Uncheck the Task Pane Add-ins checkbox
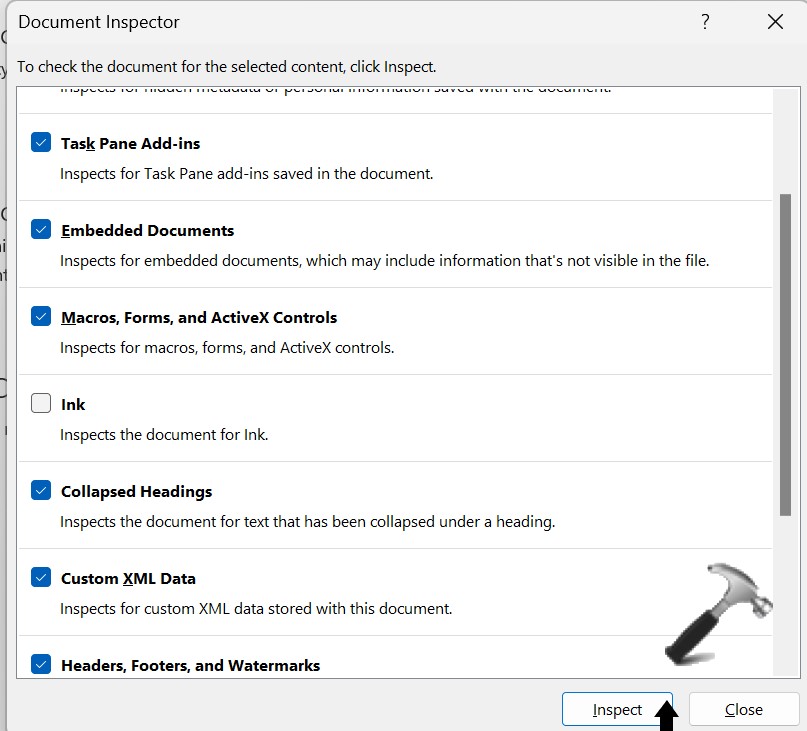The width and height of the screenshot is (807, 731). (41, 143)
